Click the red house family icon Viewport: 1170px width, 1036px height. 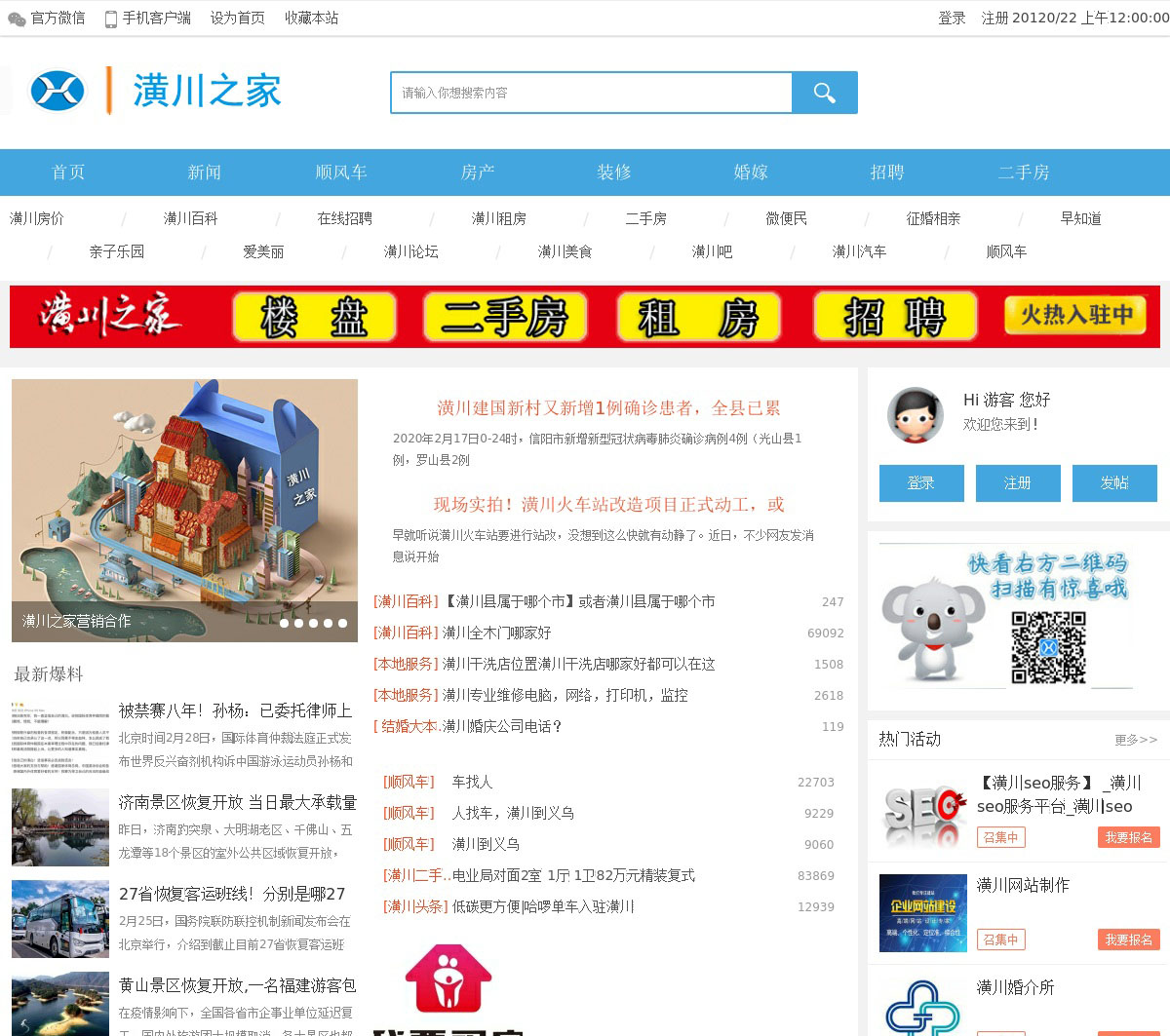click(448, 978)
